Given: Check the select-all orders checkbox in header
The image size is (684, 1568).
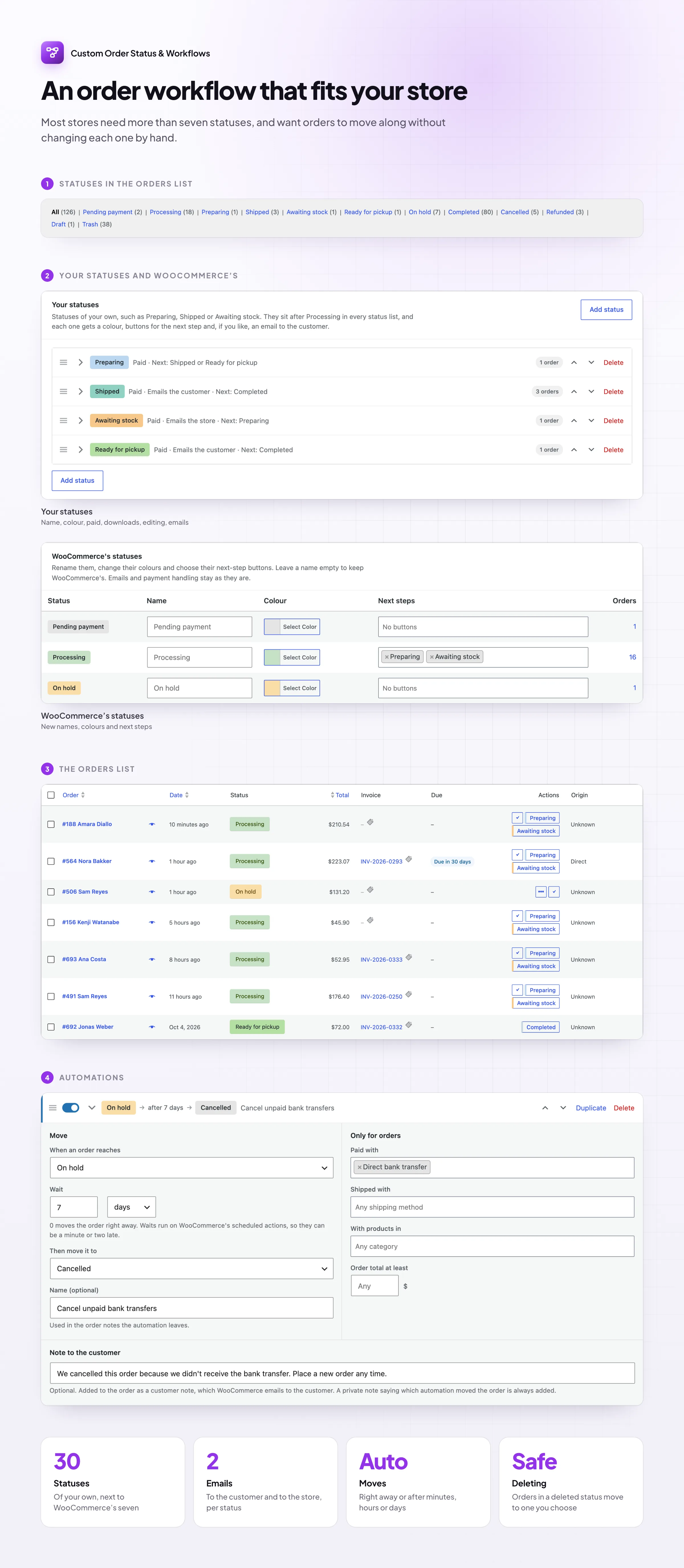Looking at the screenshot, I should pos(51,795).
